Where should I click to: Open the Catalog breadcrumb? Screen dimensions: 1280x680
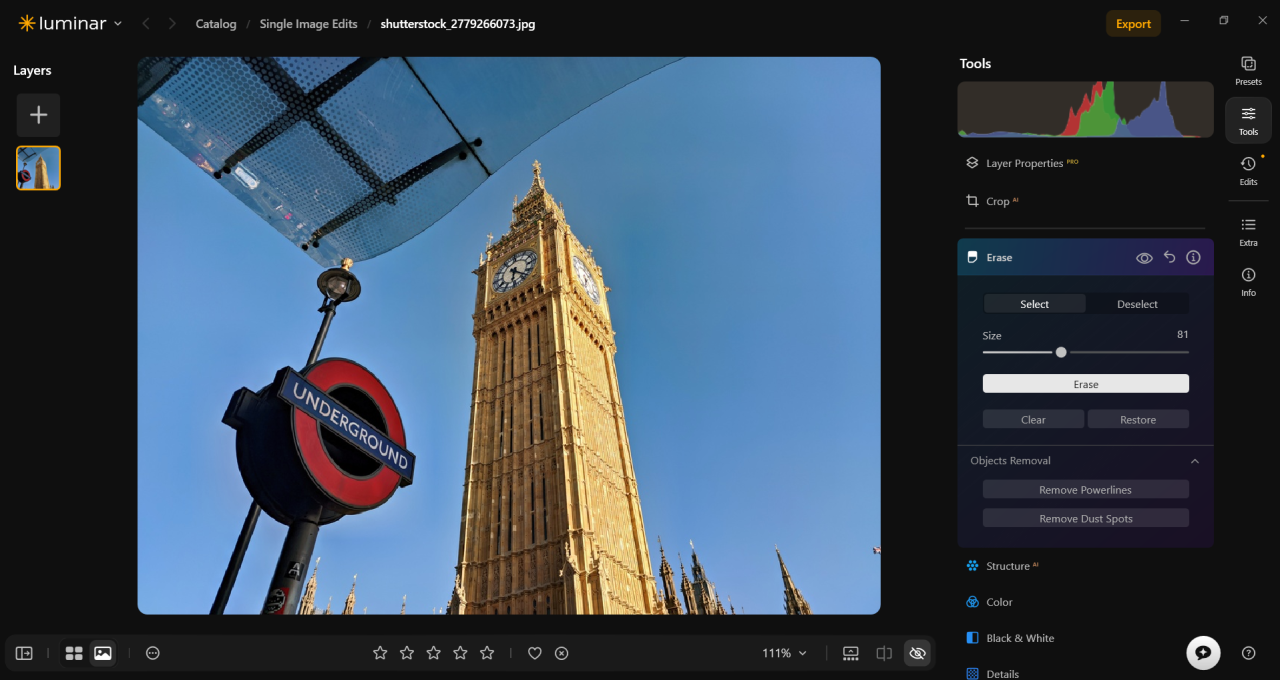pyautogui.click(x=216, y=24)
